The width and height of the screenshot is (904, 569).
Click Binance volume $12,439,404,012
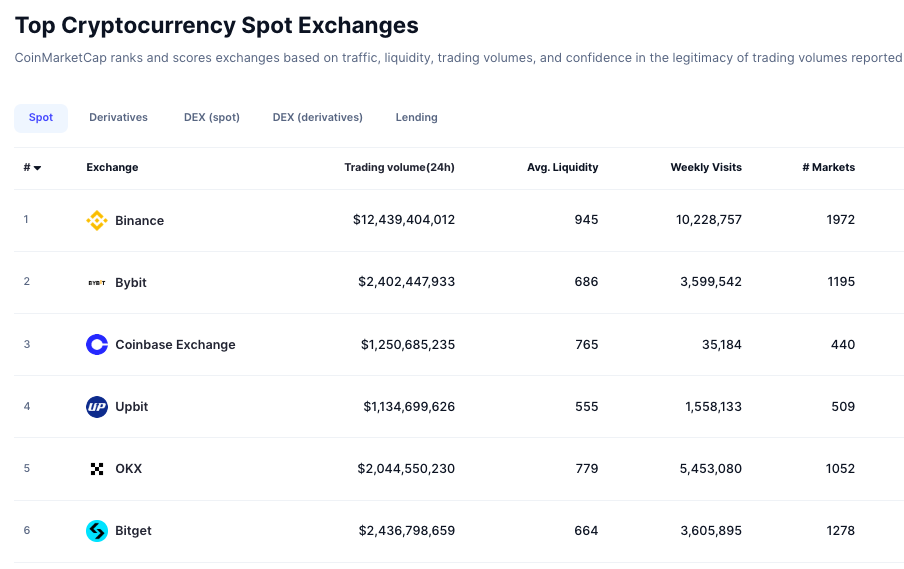point(404,220)
